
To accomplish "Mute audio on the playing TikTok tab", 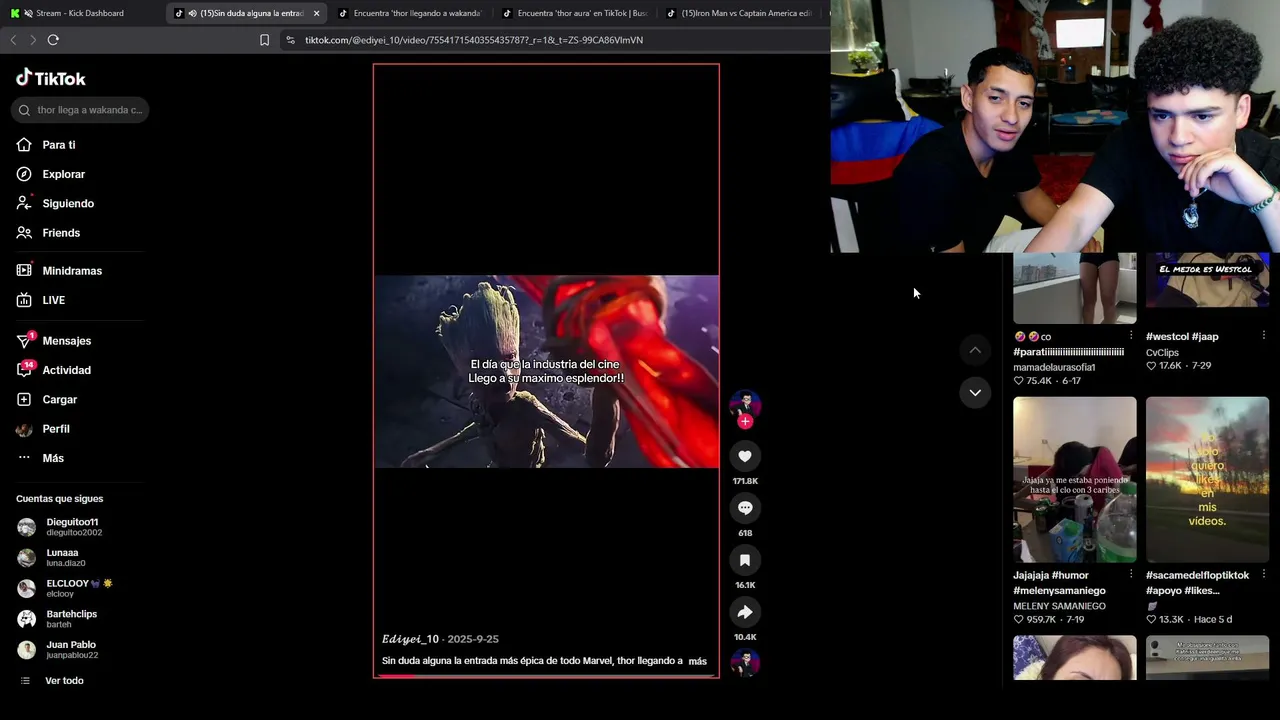I will tap(192, 13).
